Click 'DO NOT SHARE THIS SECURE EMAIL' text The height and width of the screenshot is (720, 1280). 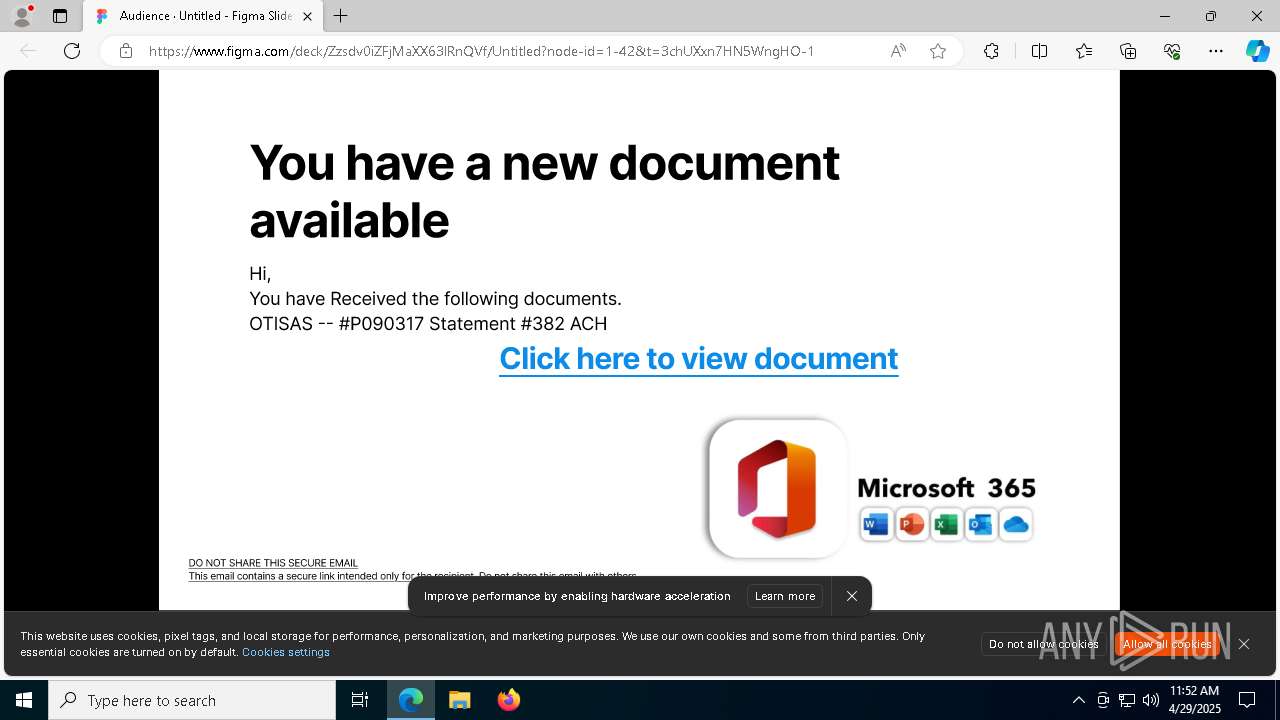coord(273,563)
